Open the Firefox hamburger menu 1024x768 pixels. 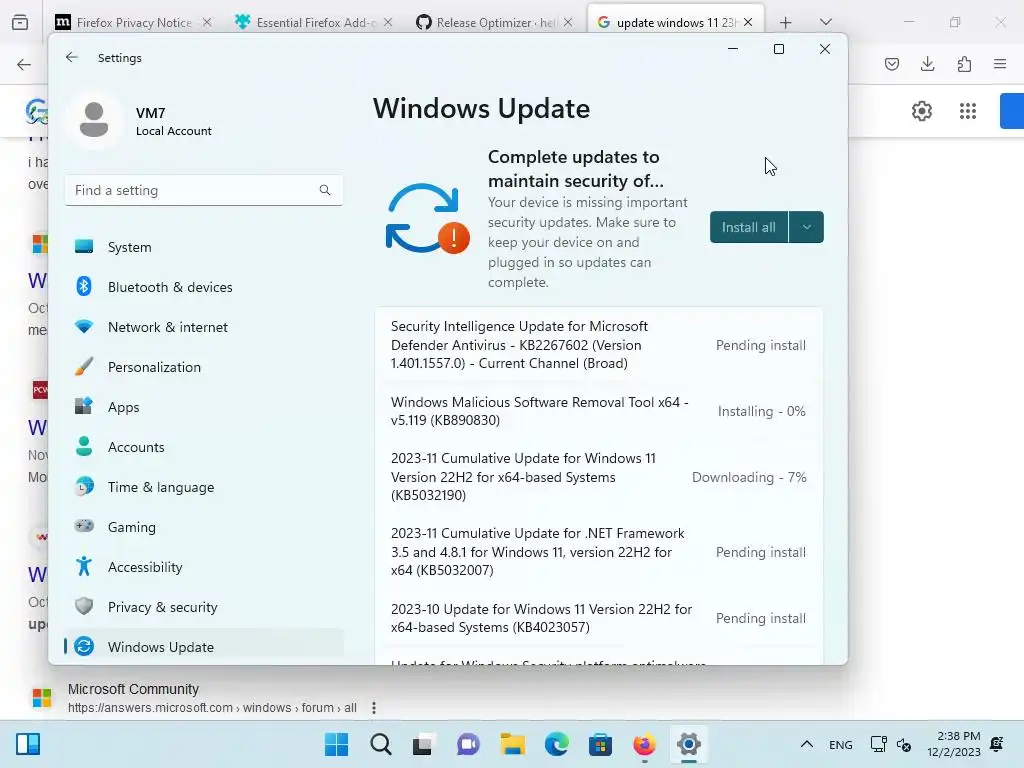[1000, 64]
